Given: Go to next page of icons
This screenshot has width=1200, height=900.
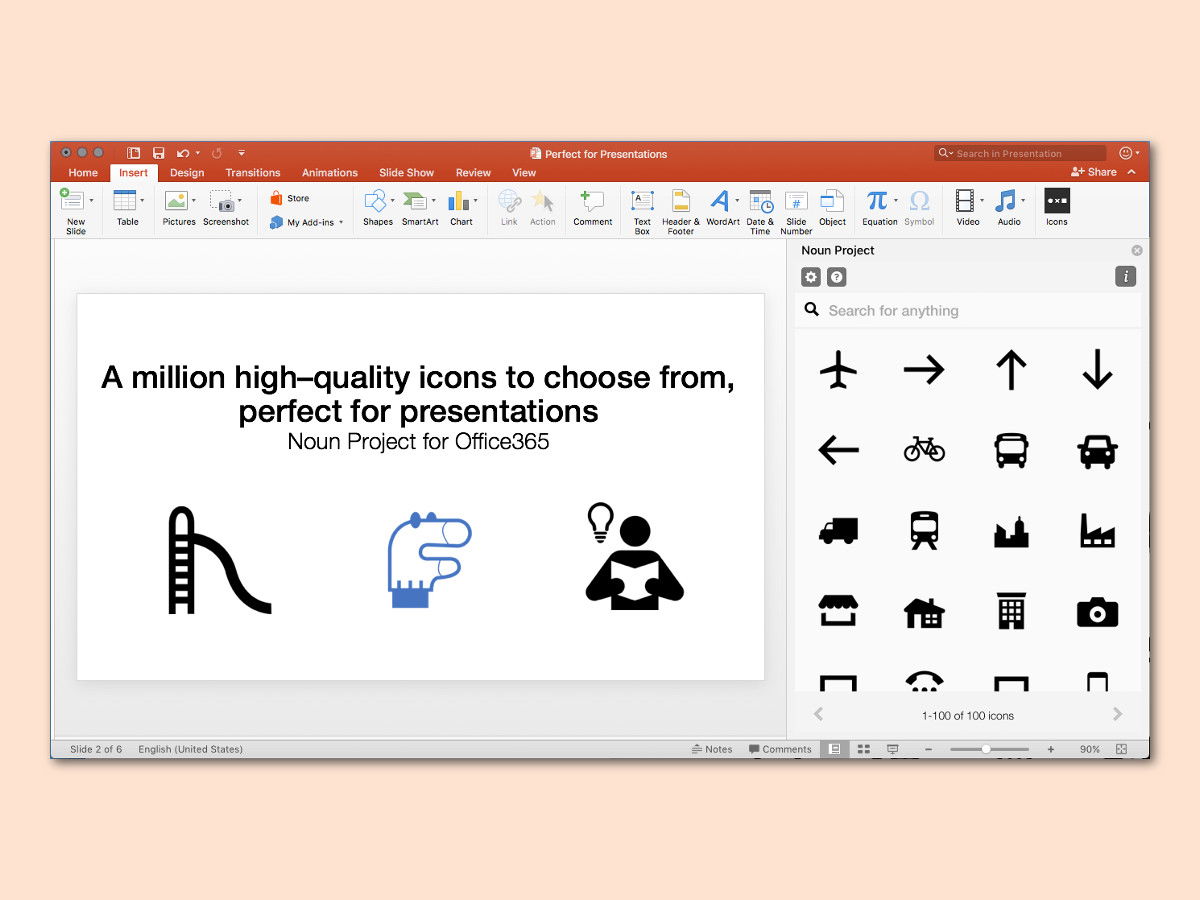Looking at the screenshot, I should [1118, 714].
